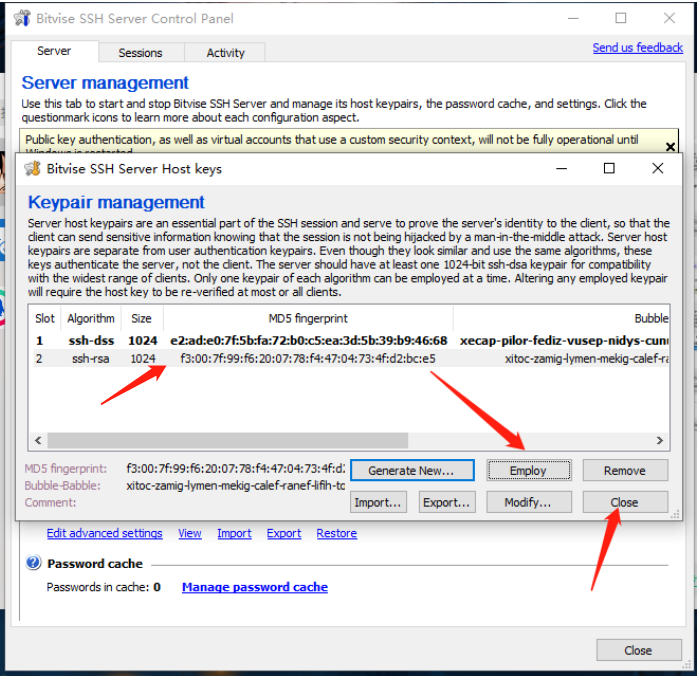Maximize the Host keys dialog
Image resolution: width=697 pixels, height=676 pixels.
[x=609, y=168]
